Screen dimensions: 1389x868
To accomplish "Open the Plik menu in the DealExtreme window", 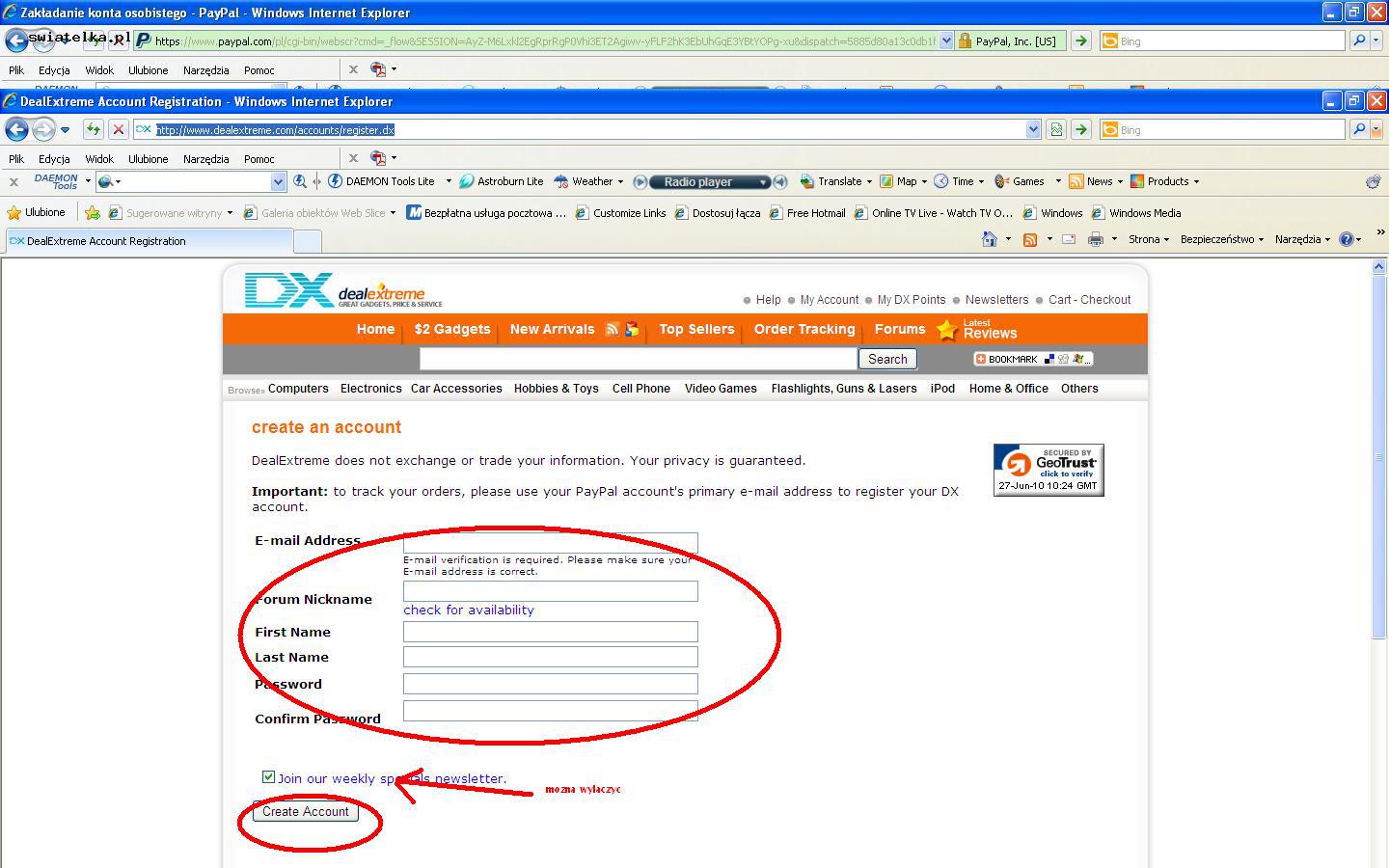I will click(16, 159).
